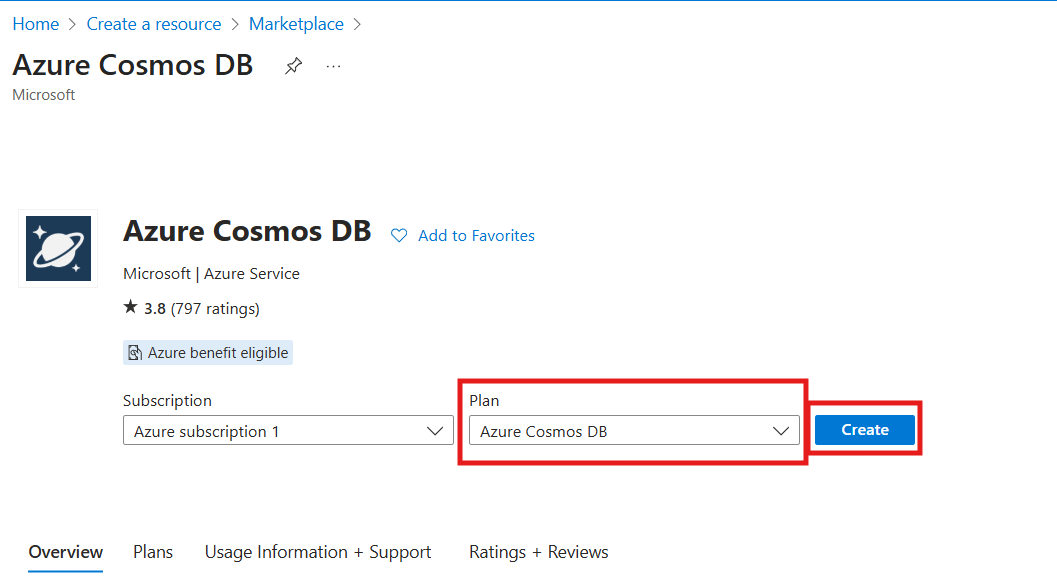Click the star rating icon
Image resolution: width=1057 pixels, height=587 pixels.
(x=129, y=308)
